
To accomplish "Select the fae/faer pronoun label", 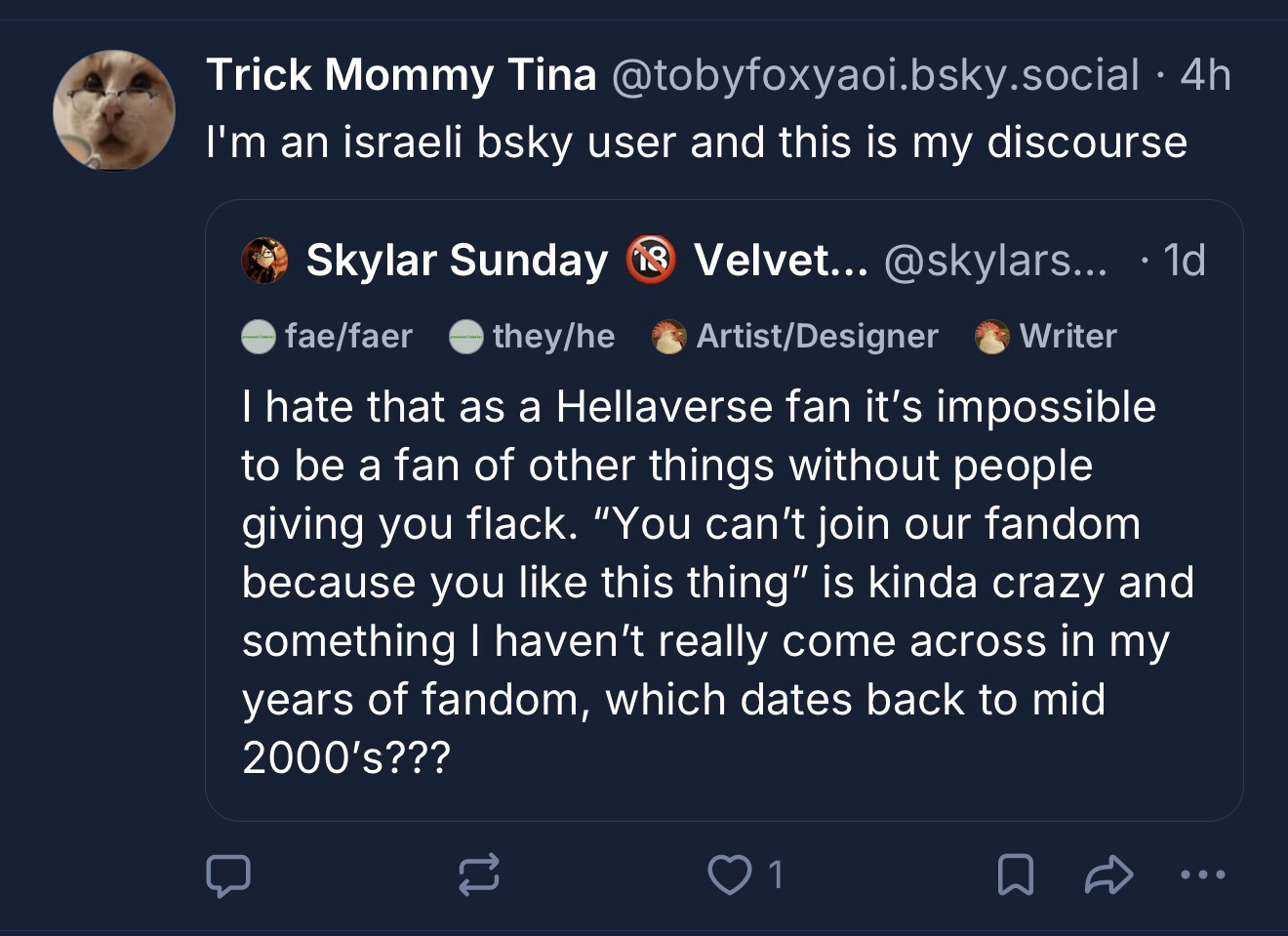I will [x=328, y=337].
